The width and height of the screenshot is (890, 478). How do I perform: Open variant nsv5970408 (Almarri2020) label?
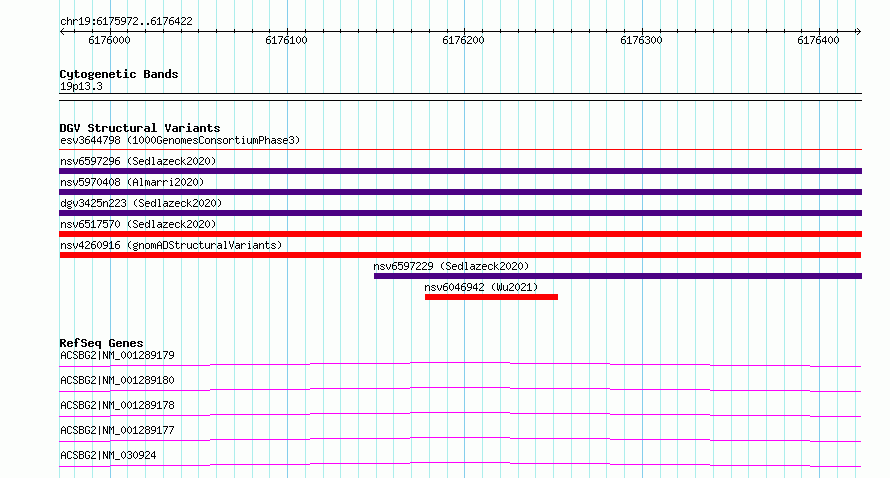[x=132, y=182]
